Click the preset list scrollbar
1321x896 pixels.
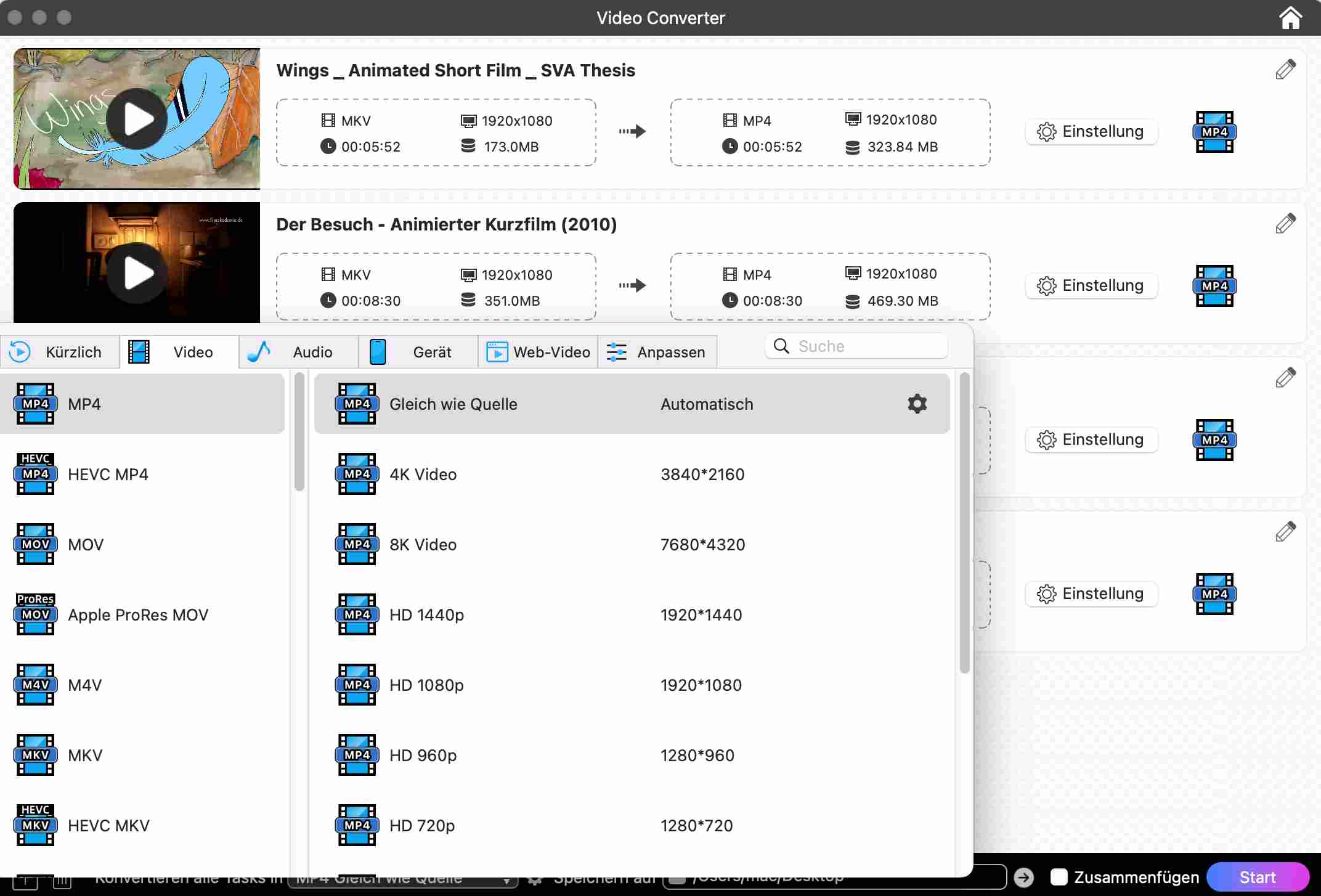[964, 524]
